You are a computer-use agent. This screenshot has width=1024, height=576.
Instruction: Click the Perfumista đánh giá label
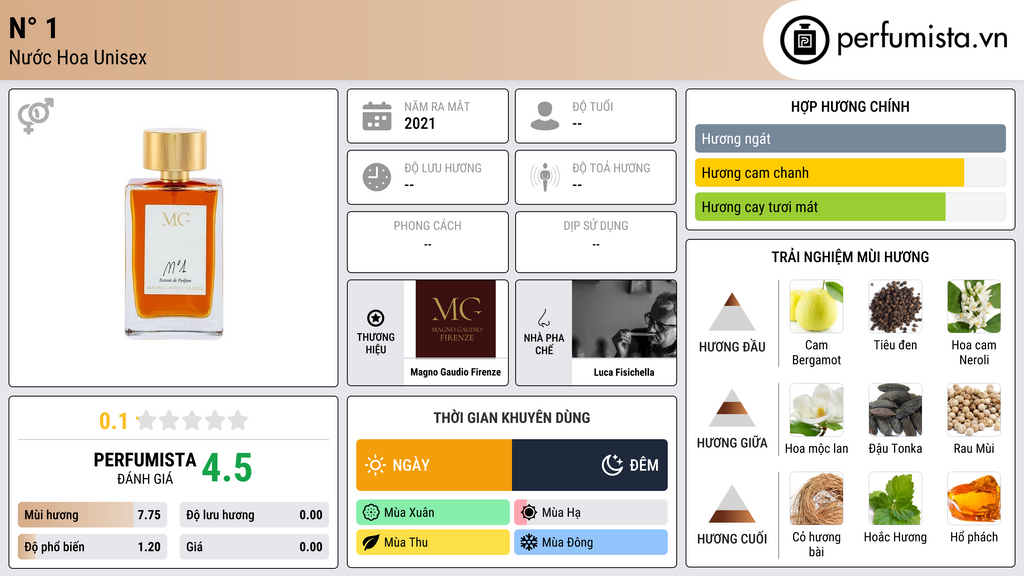pos(144,468)
